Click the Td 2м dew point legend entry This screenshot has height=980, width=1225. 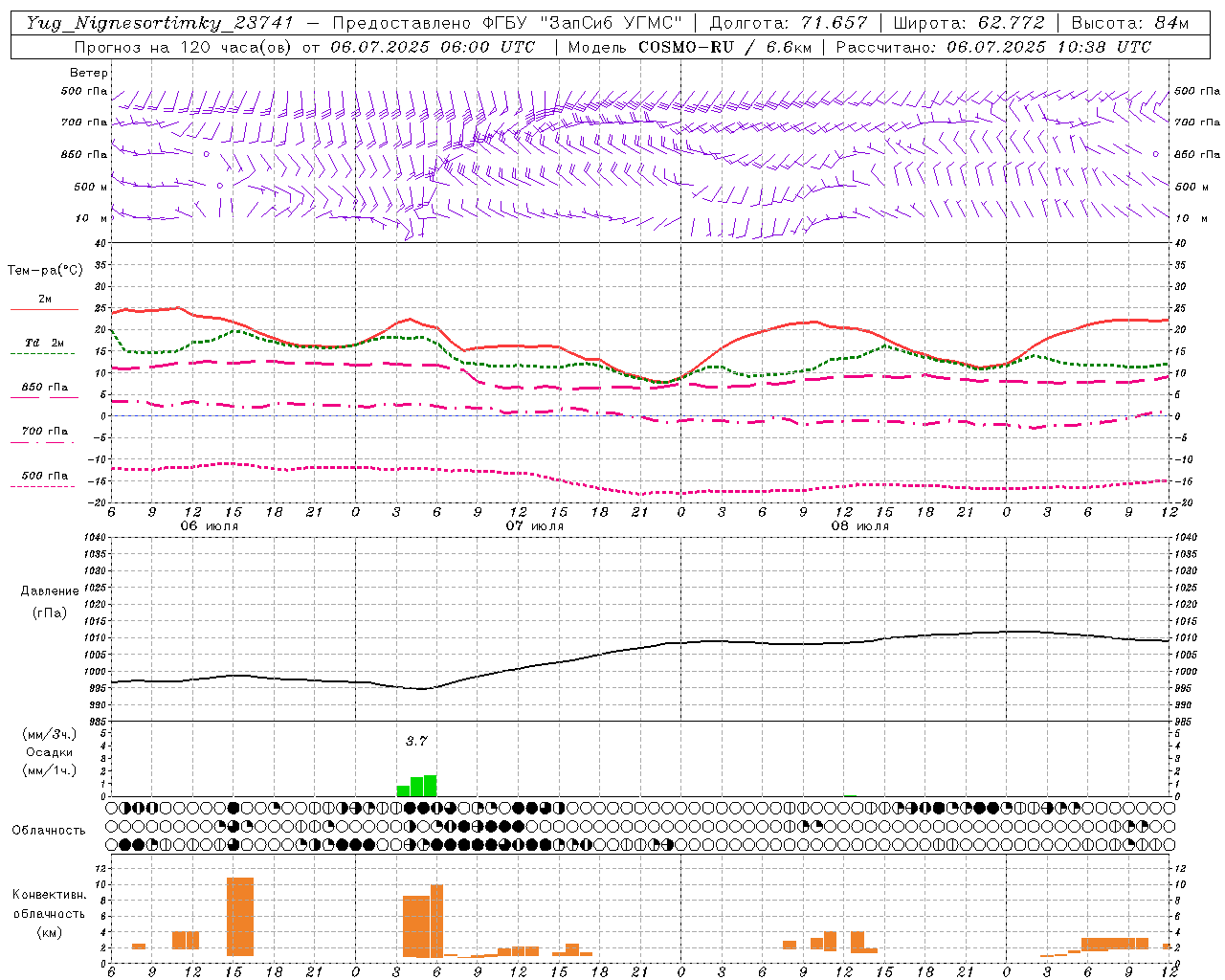click(45, 343)
